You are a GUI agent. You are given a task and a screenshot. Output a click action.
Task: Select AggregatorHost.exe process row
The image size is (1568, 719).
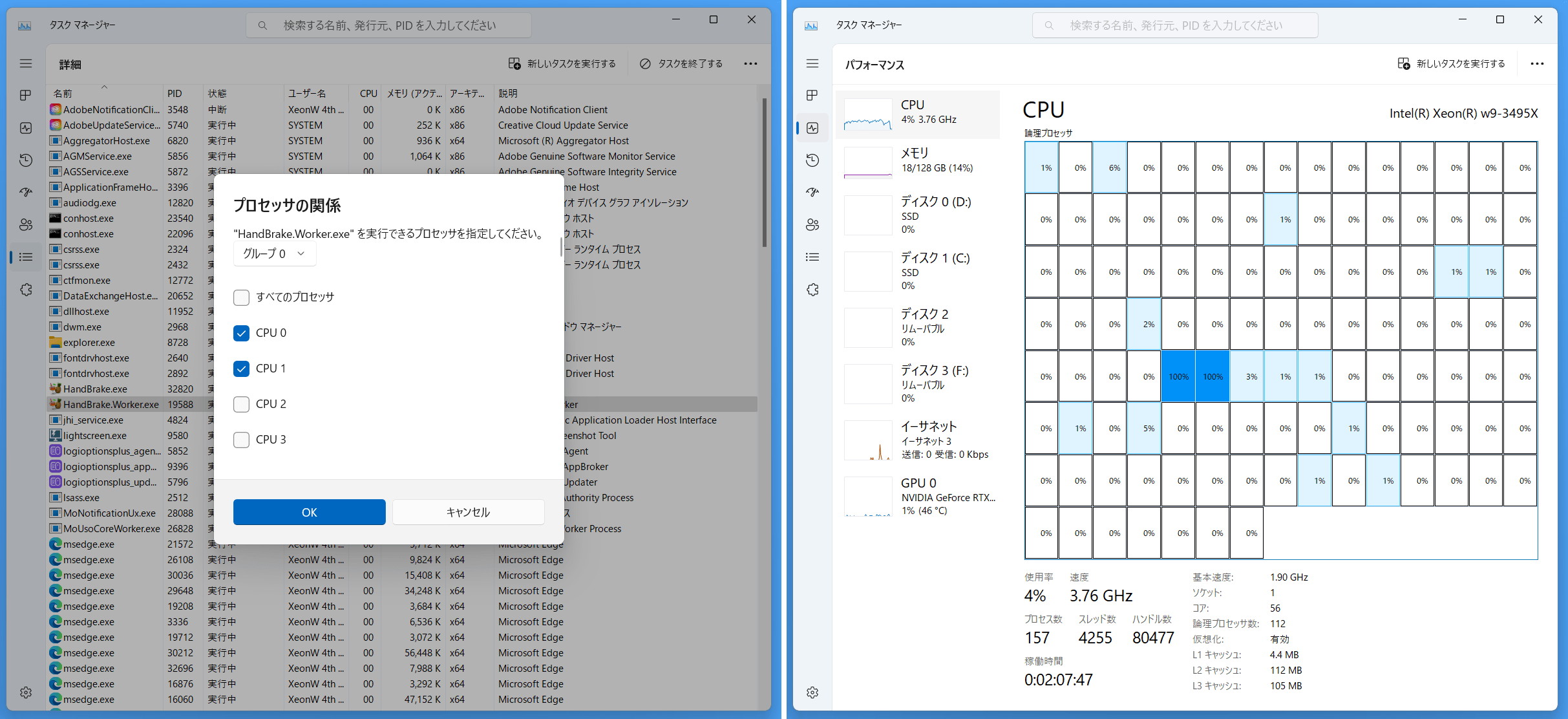tap(401, 140)
